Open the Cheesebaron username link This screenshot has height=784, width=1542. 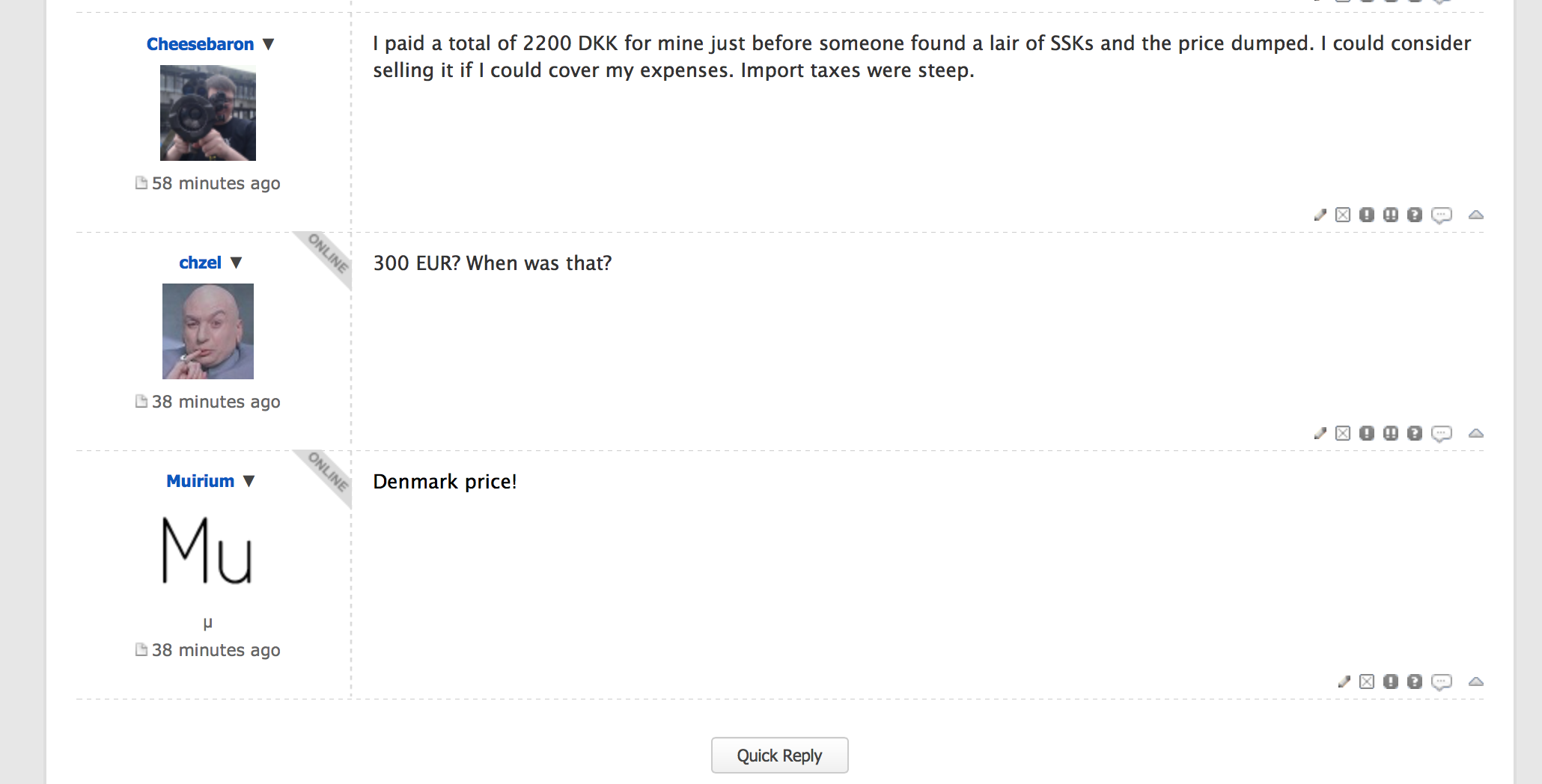pos(200,44)
